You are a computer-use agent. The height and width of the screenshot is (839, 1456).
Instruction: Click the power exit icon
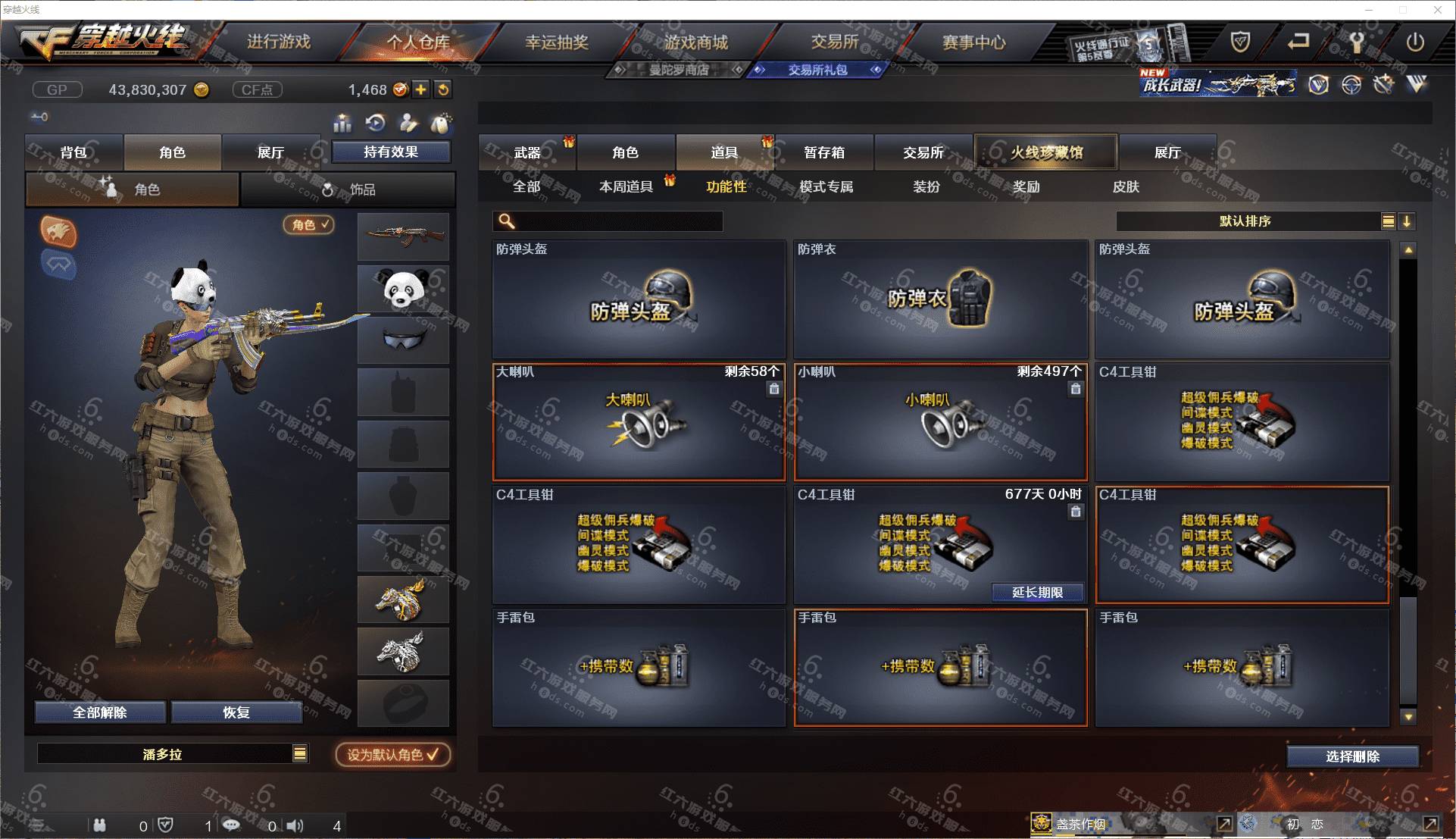pyautogui.click(x=1414, y=42)
